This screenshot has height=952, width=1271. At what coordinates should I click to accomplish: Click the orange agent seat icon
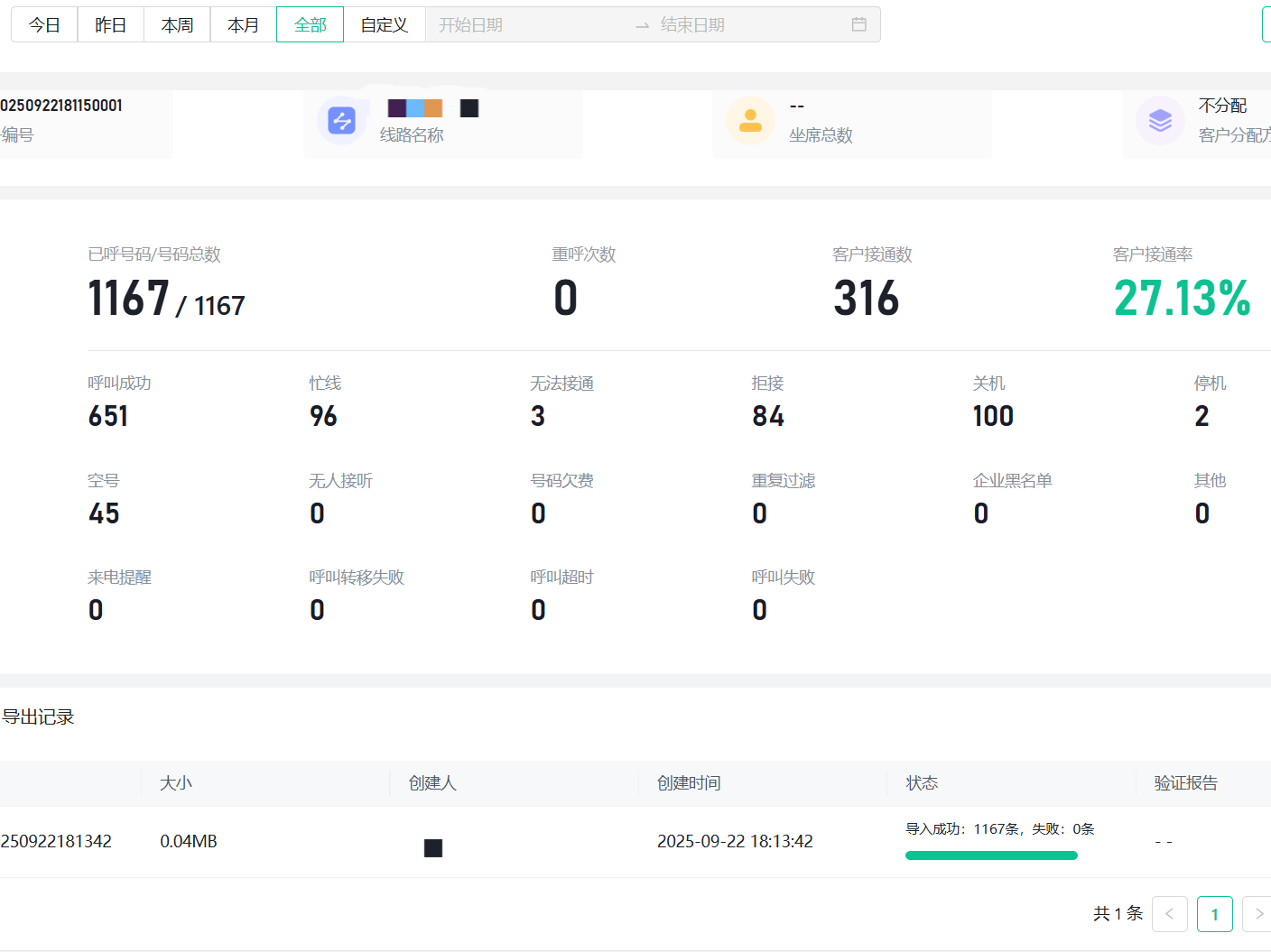pos(750,120)
